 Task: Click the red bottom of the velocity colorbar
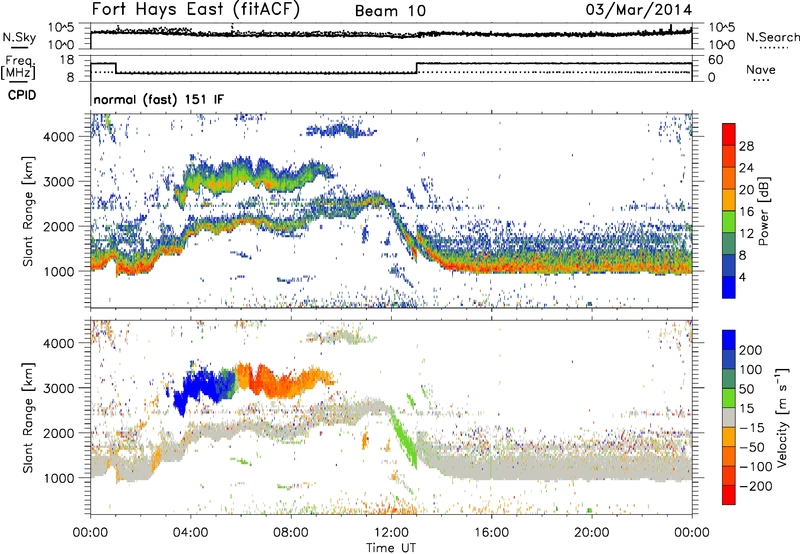729,495
